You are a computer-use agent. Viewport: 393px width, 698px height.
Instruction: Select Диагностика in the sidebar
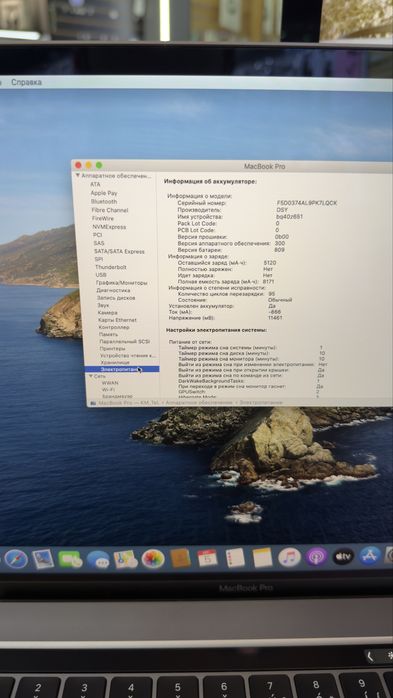(113, 290)
